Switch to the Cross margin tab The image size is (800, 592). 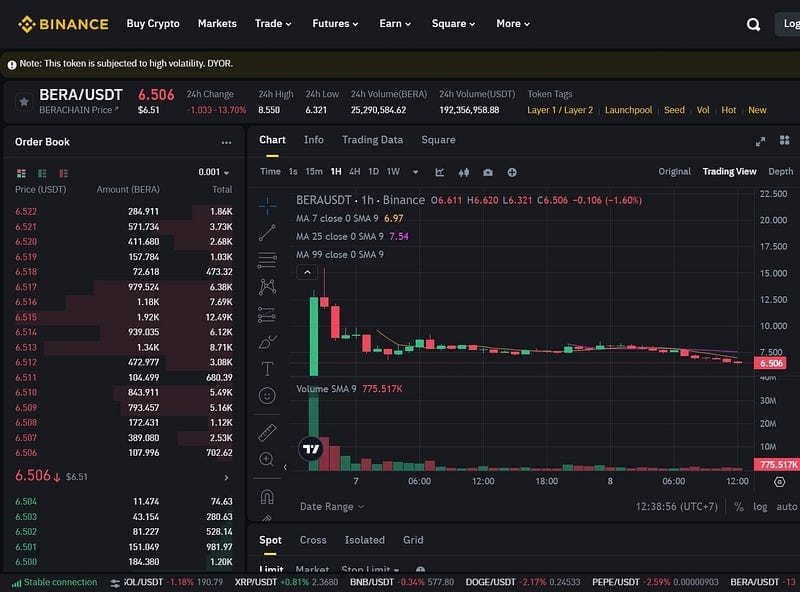point(313,540)
